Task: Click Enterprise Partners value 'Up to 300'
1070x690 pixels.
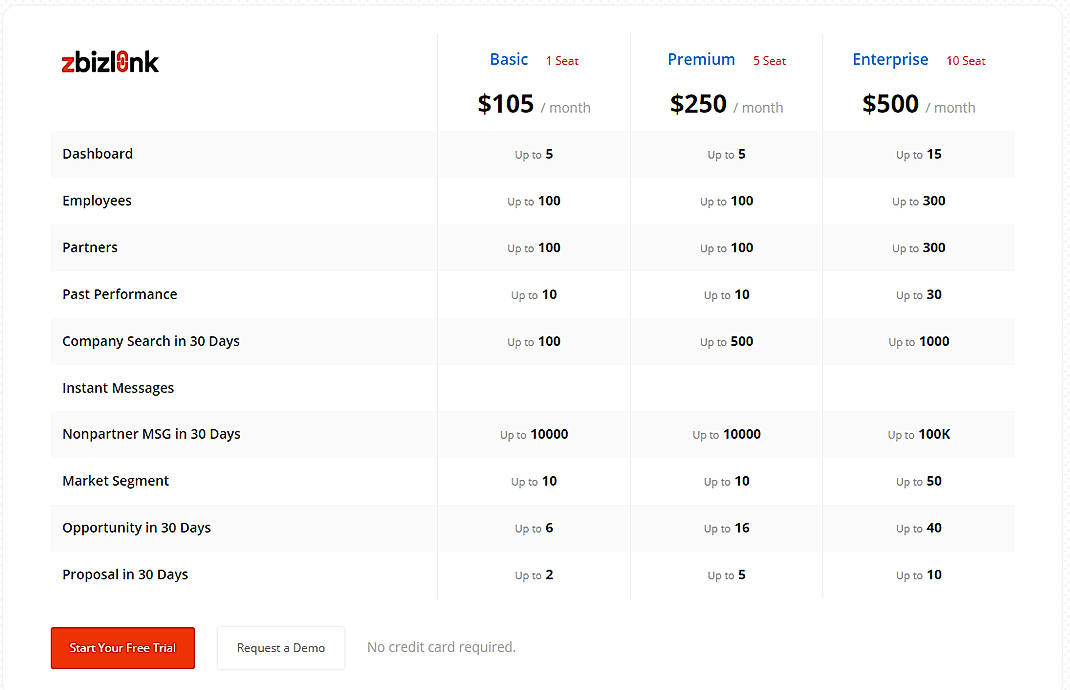Action: point(919,248)
